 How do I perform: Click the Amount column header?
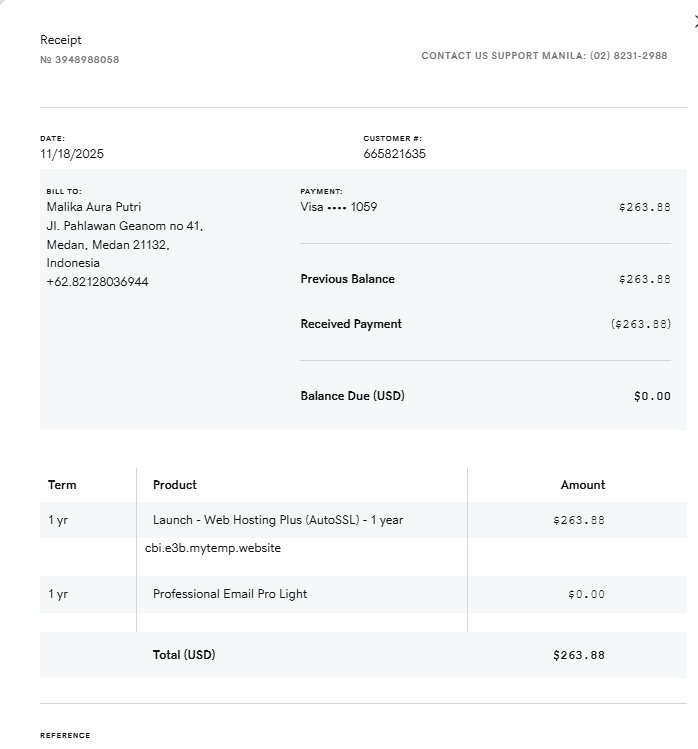pyautogui.click(x=582, y=485)
